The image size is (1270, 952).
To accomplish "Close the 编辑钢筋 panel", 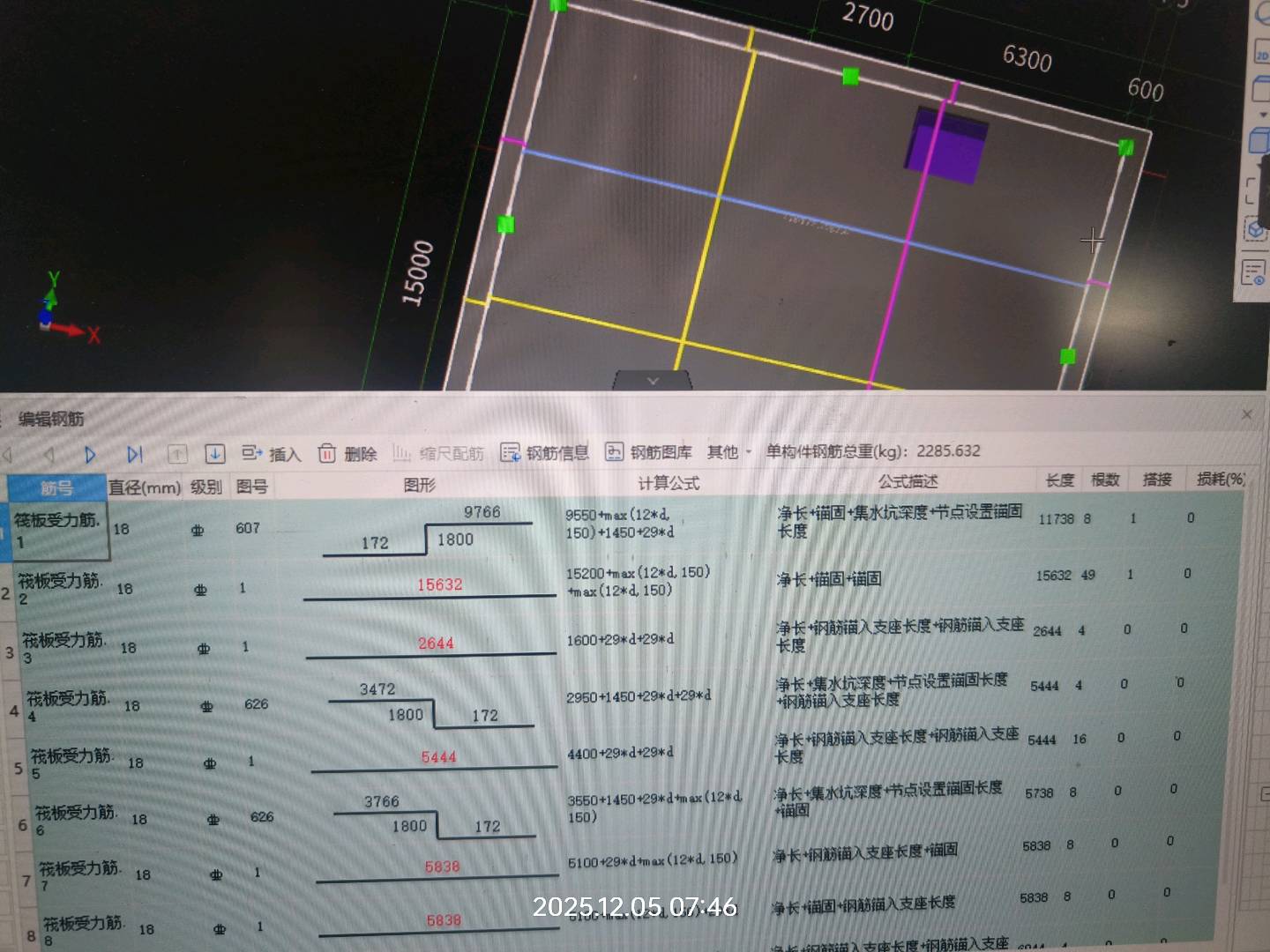I will coord(1246,414).
